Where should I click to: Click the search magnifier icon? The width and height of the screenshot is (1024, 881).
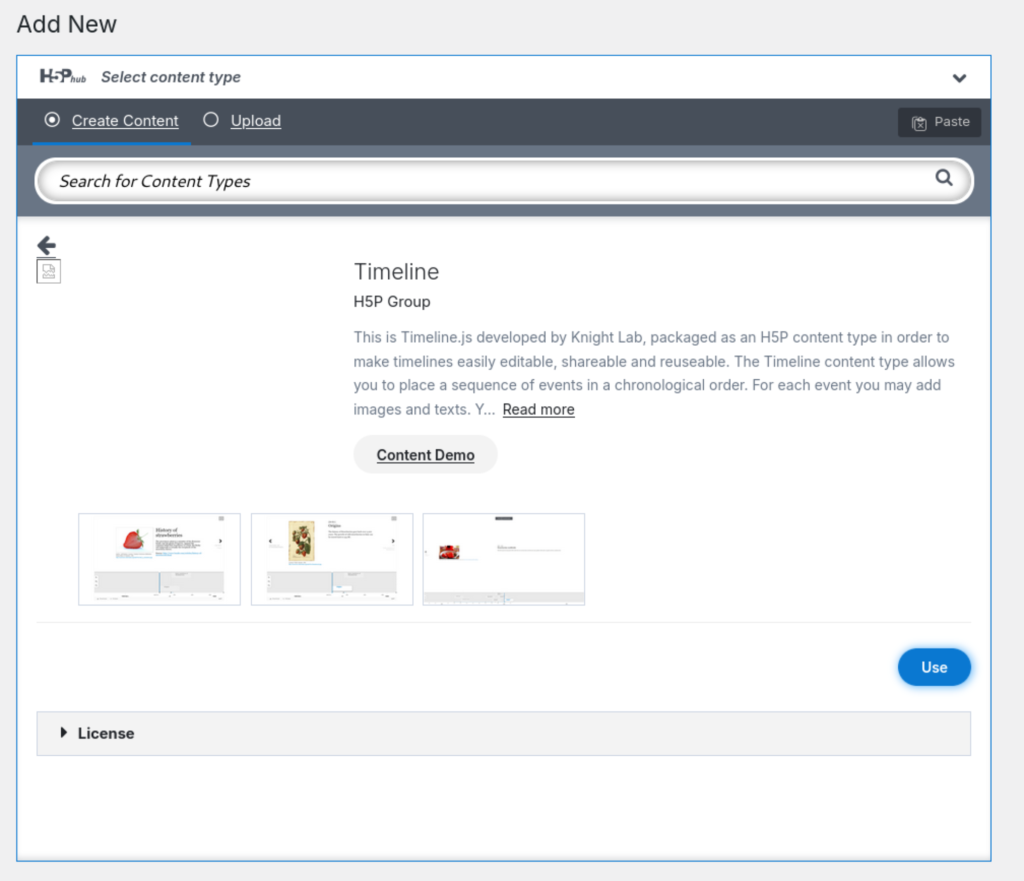[943, 178]
